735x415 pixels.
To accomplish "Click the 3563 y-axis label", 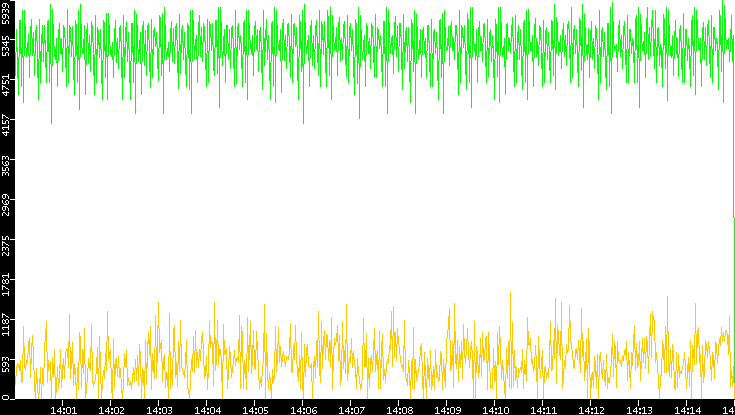I will (6, 166).
